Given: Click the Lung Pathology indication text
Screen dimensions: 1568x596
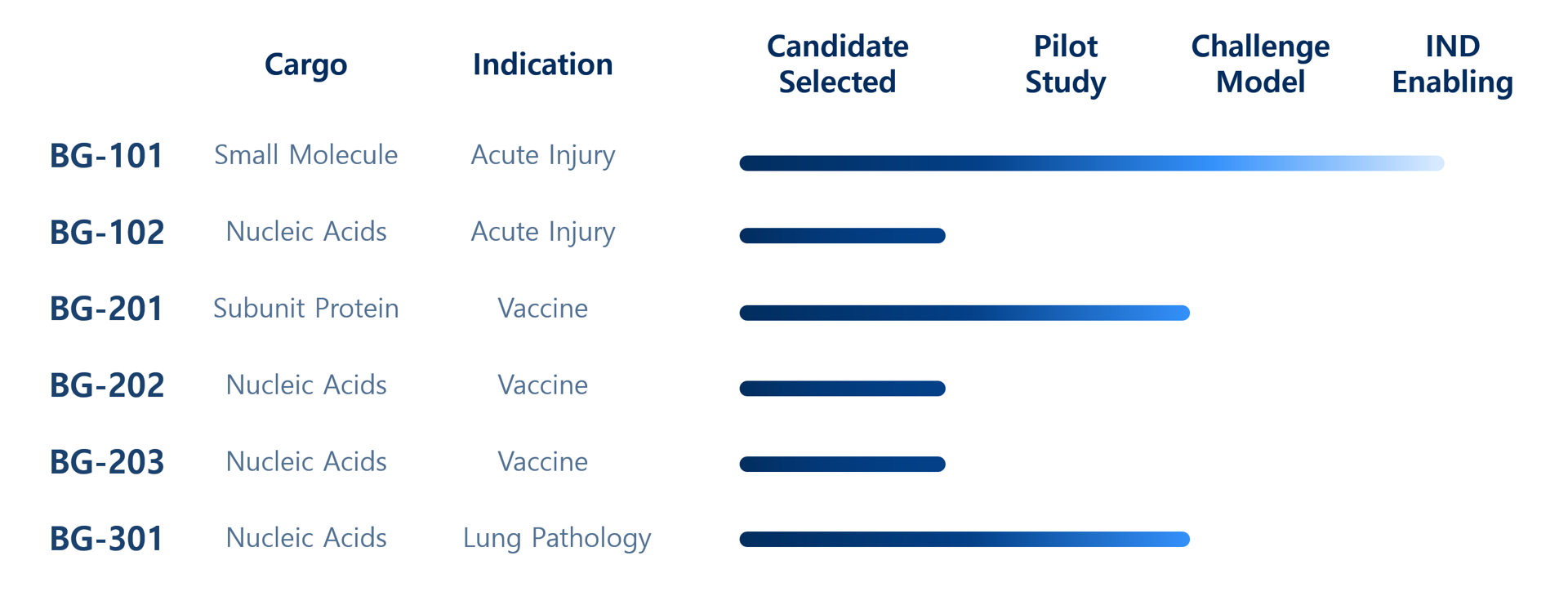Looking at the screenshot, I should point(557,539).
